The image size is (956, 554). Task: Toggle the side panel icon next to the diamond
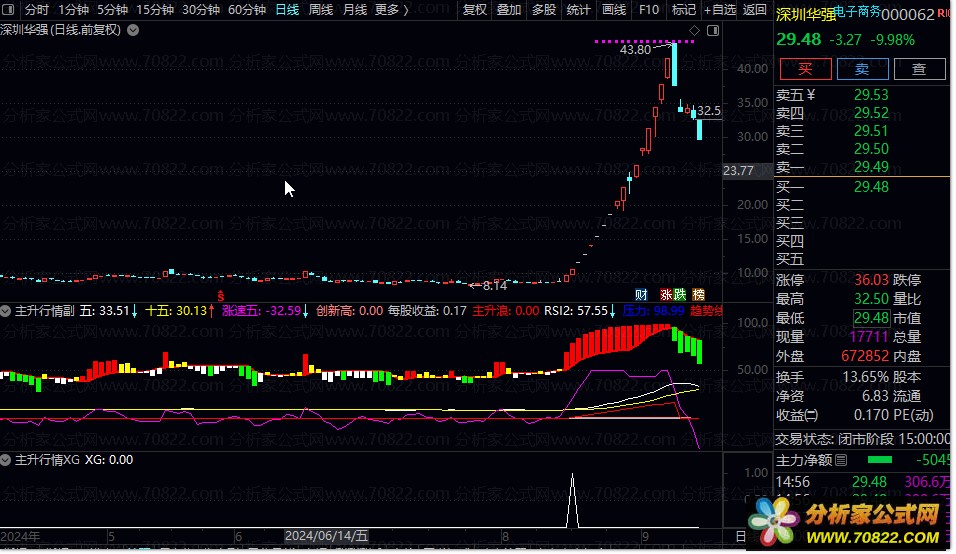coord(713,30)
